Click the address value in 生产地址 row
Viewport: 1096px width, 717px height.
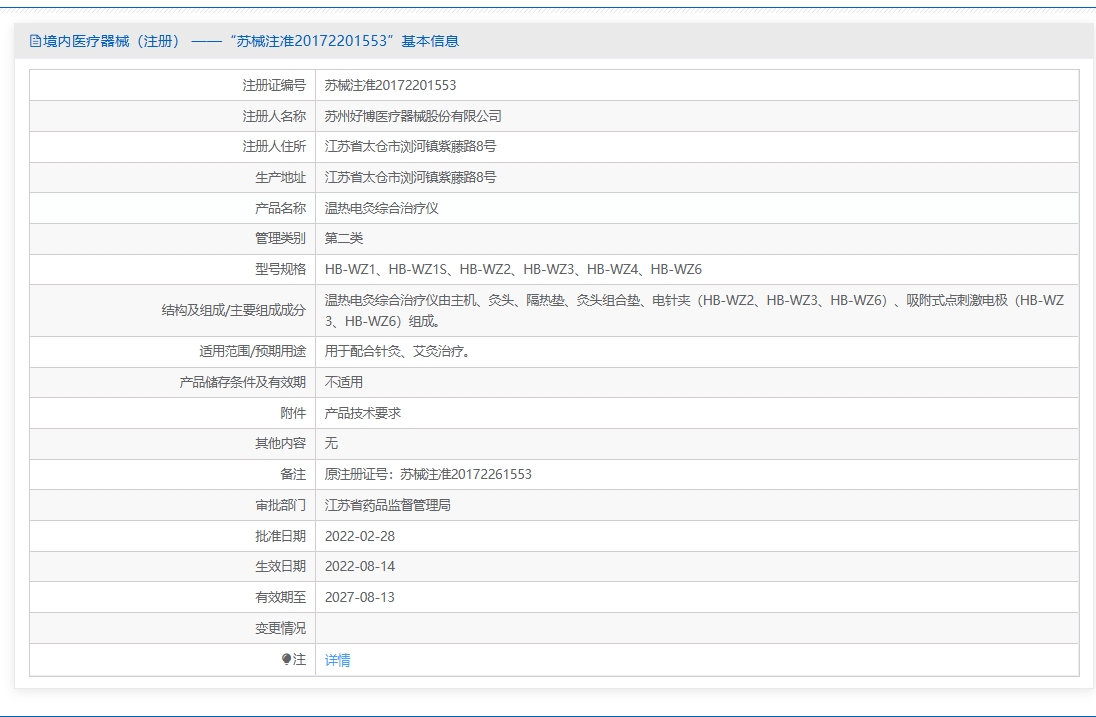tap(410, 177)
